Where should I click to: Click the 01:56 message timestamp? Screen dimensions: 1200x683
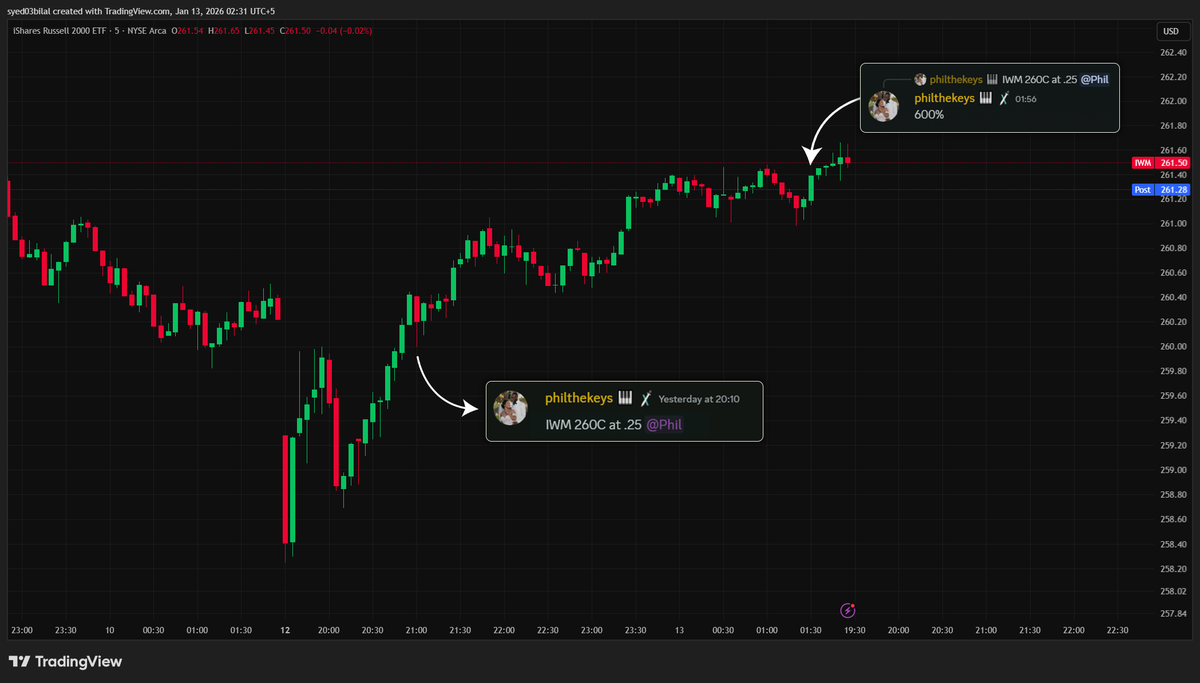coord(1026,99)
